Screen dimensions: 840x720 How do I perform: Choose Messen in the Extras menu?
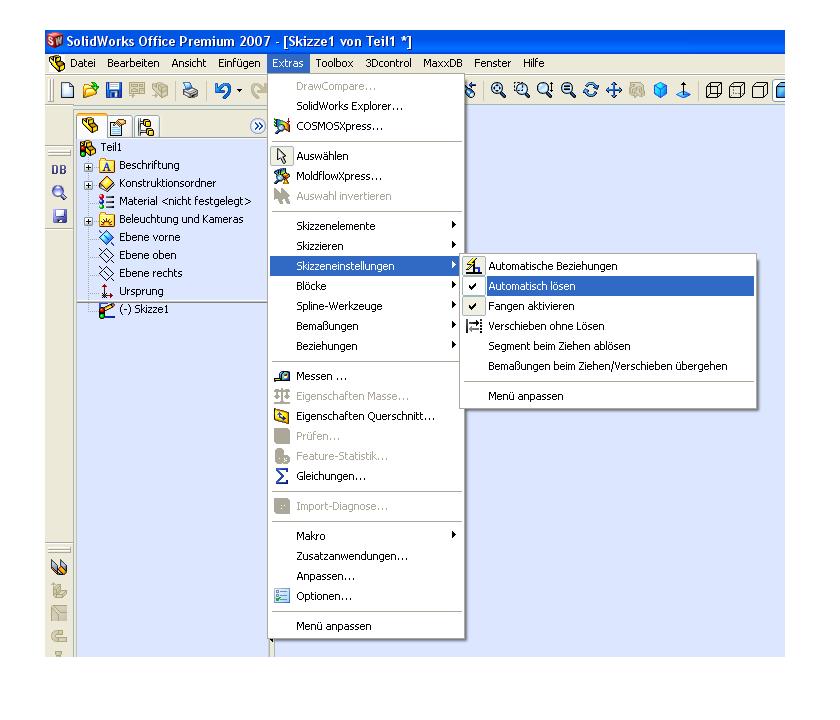click(x=366, y=376)
